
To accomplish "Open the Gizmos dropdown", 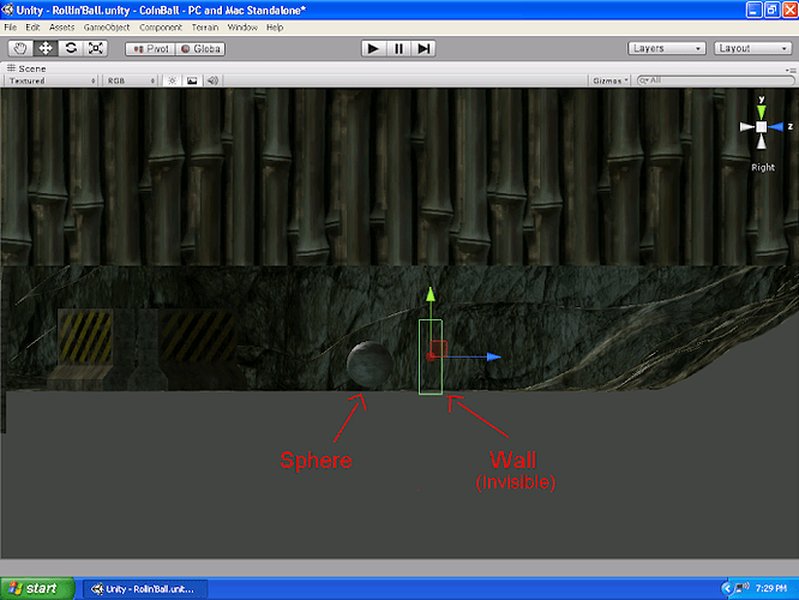I will coord(610,81).
